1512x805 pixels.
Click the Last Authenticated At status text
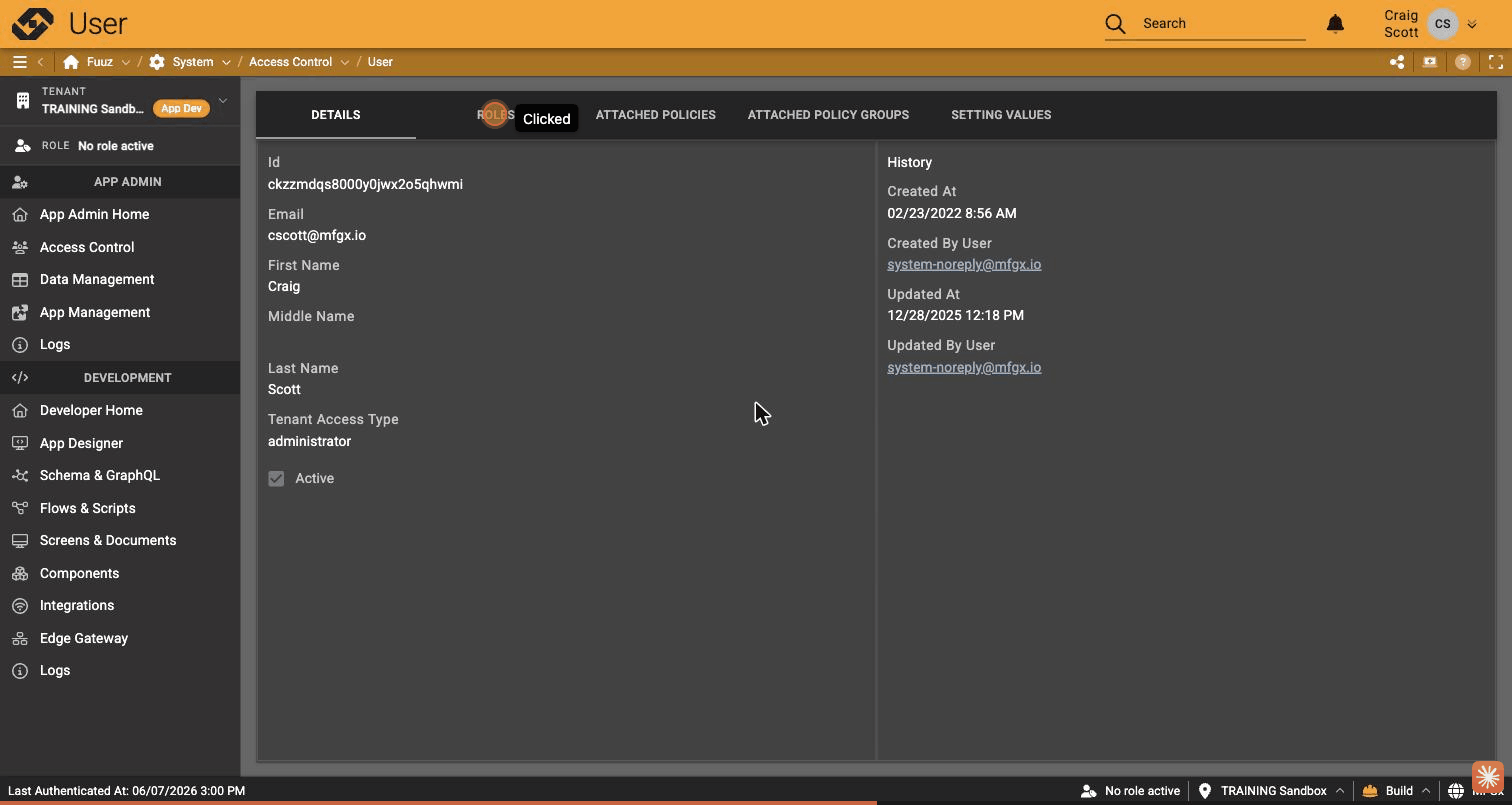click(126, 790)
